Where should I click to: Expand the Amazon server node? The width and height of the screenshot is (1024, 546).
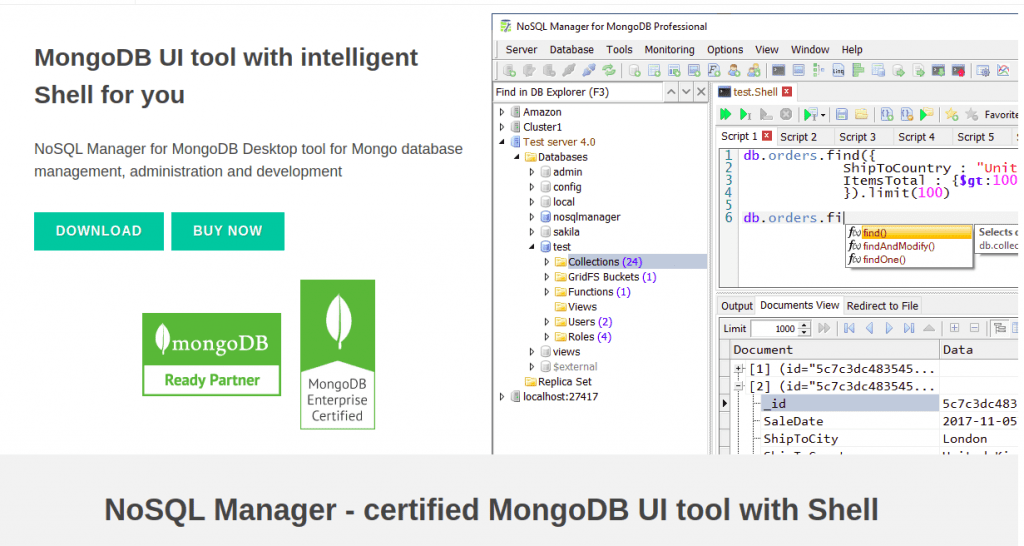pyautogui.click(x=502, y=112)
